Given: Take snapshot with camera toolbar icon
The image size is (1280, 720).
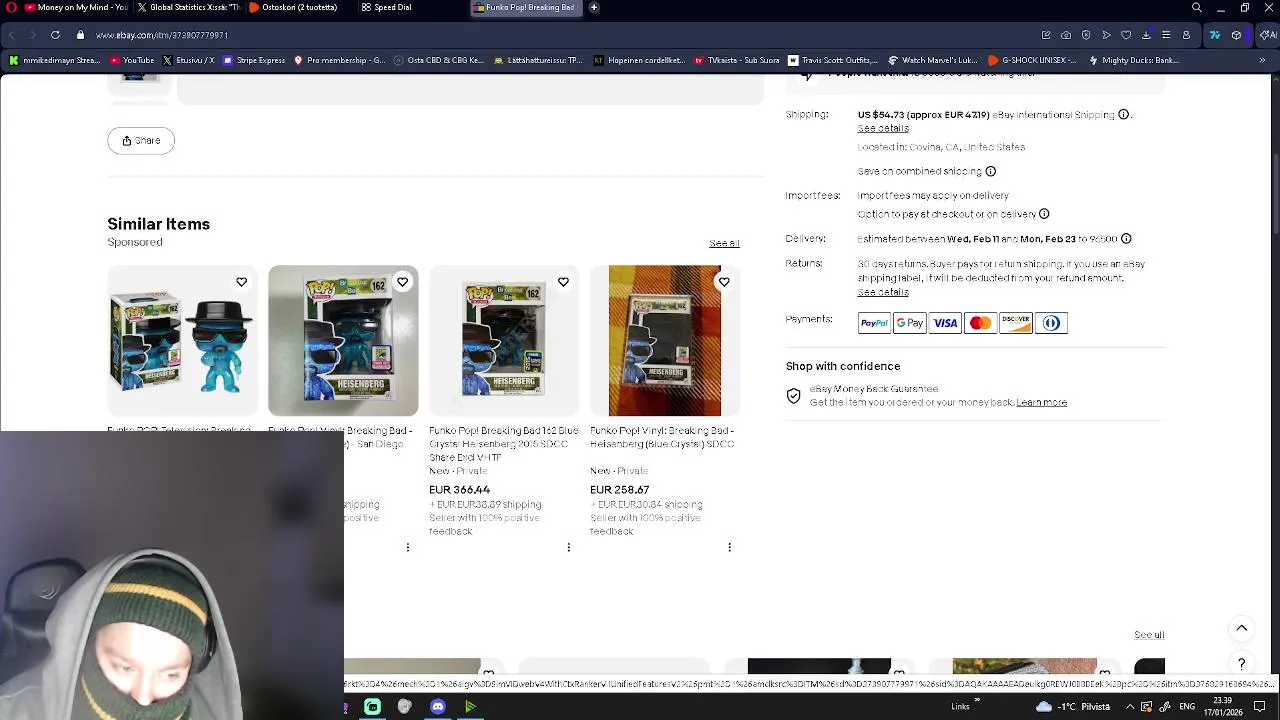Looking at the screenshot, I should [1066, 35].
